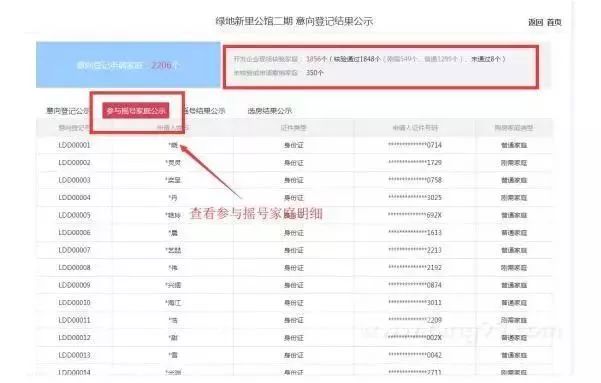Click the registration number LDD00010

click(x=74, y=303)
